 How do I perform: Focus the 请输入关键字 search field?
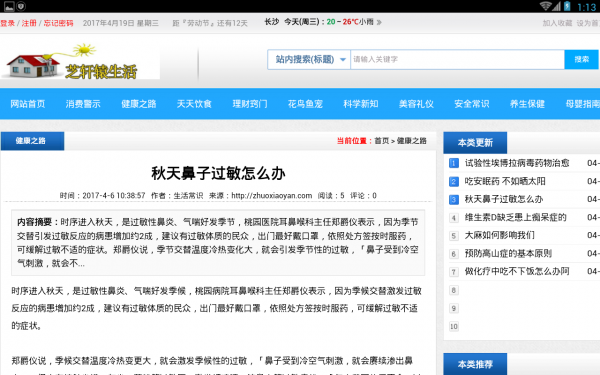pos(457,59)
